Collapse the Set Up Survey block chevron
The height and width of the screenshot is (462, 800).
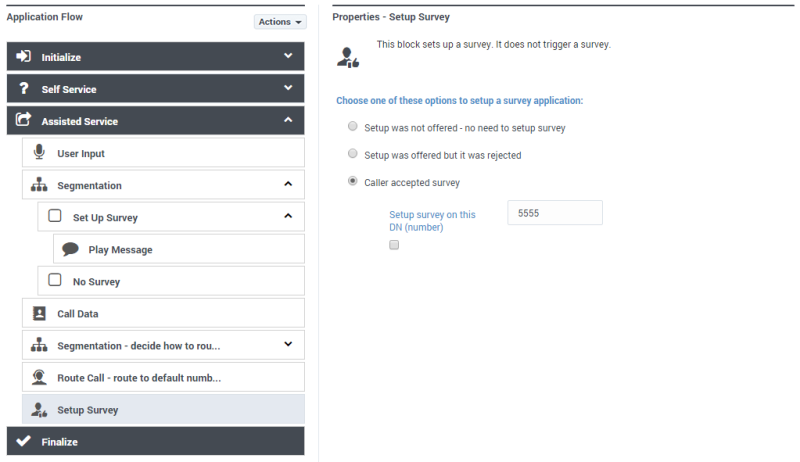click(x=288, y=216)
